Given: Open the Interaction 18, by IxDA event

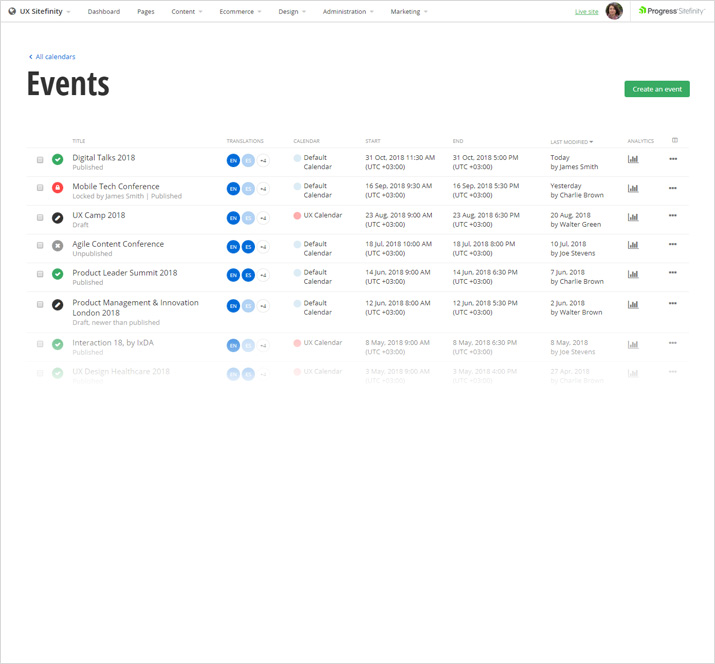Looking at the screenshot, I should [113, 342].
